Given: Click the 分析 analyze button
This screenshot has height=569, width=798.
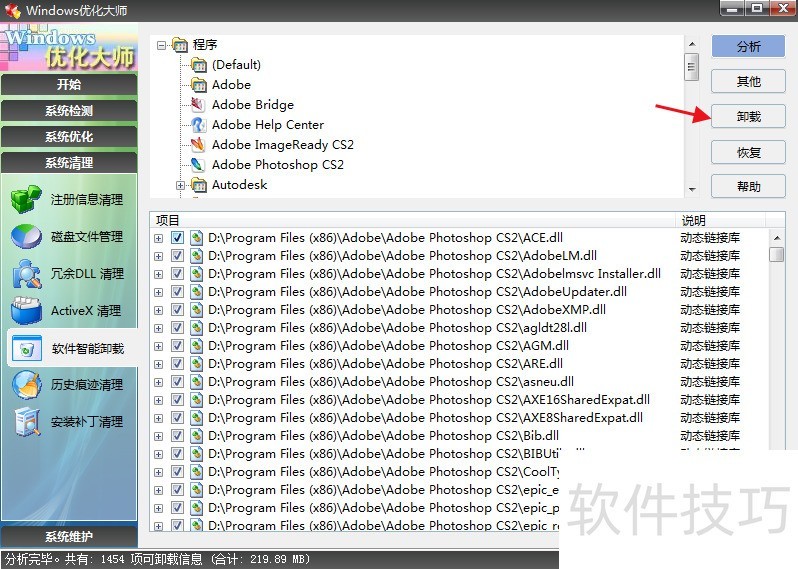Looking at the screenshot, I should 748,46.
